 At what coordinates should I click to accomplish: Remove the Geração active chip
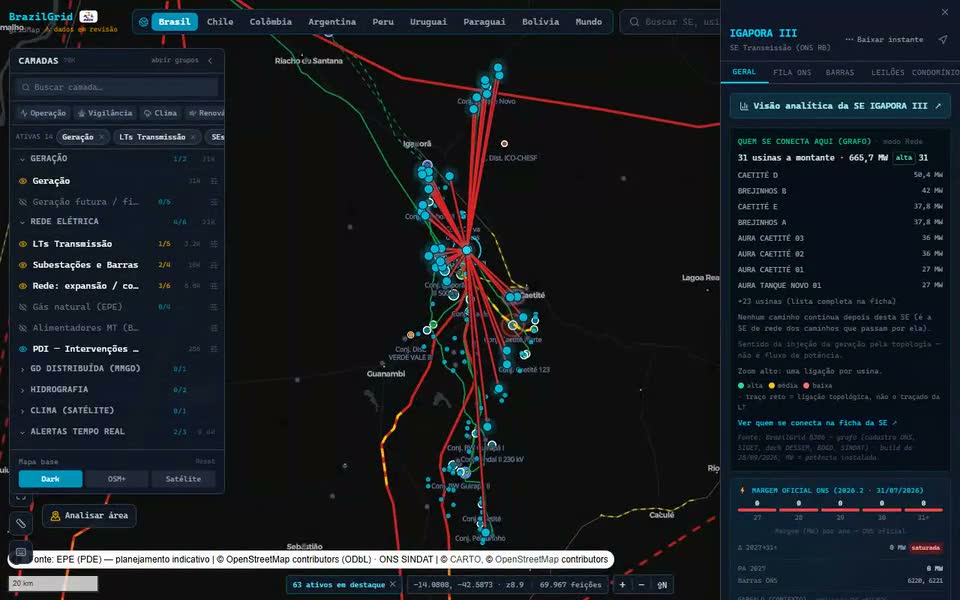(102, 137)
